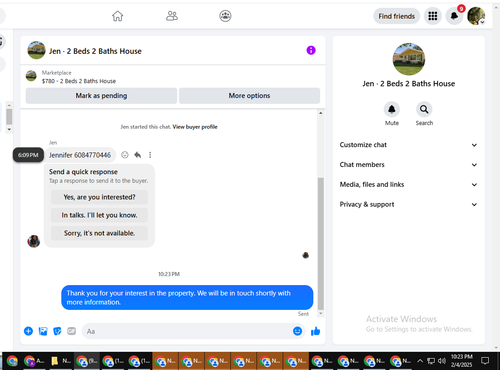Open the network icon in system tray
This screenshot has width=500, height=370.
click(x=431, y=361)
